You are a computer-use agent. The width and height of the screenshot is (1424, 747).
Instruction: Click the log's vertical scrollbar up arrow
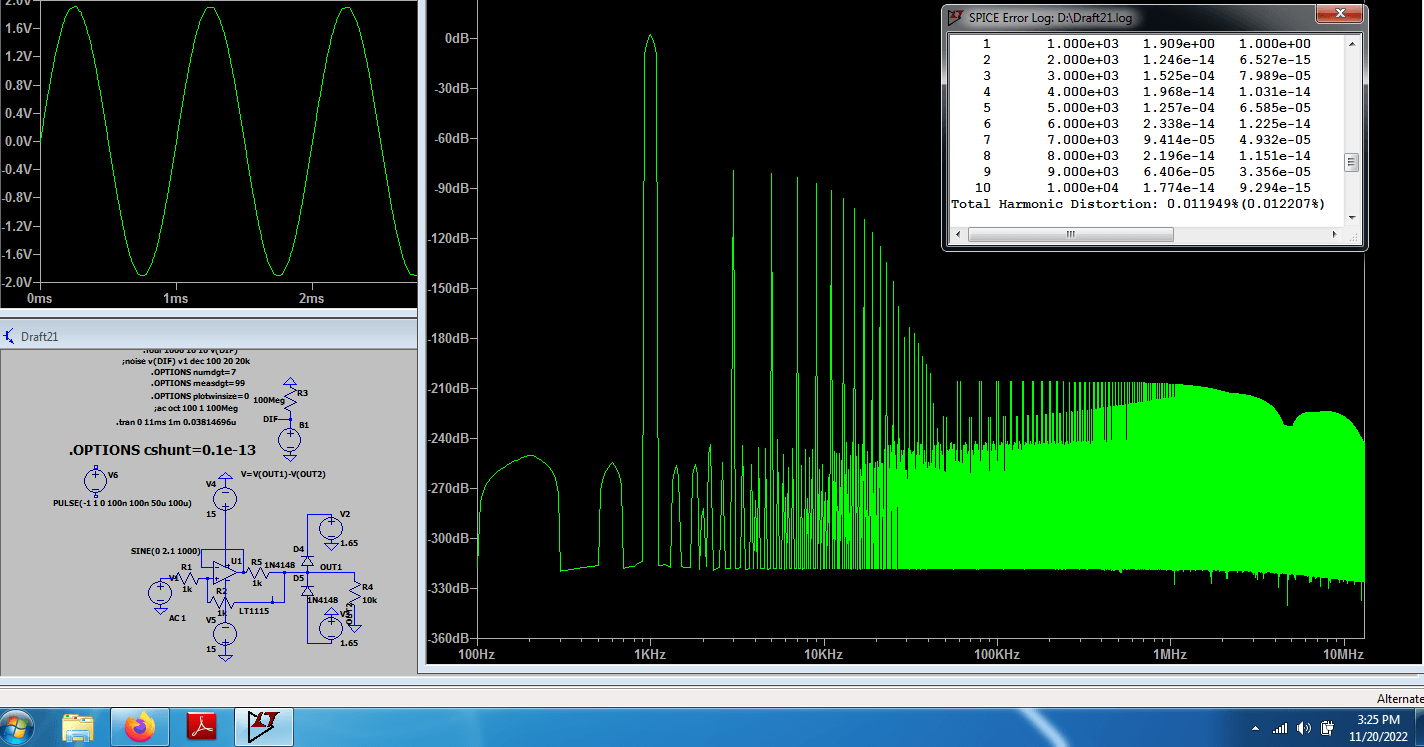(x=1351, y=43)
